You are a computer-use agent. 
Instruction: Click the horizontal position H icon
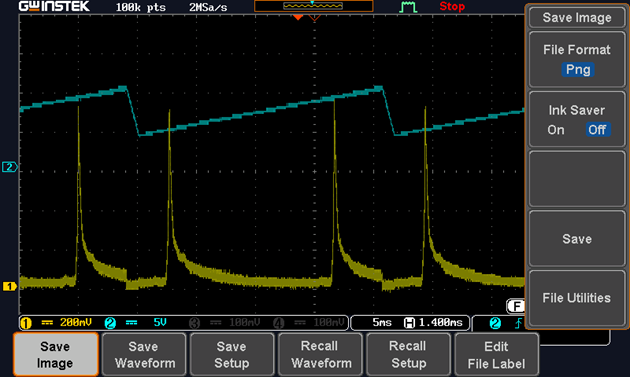point(409,323)
